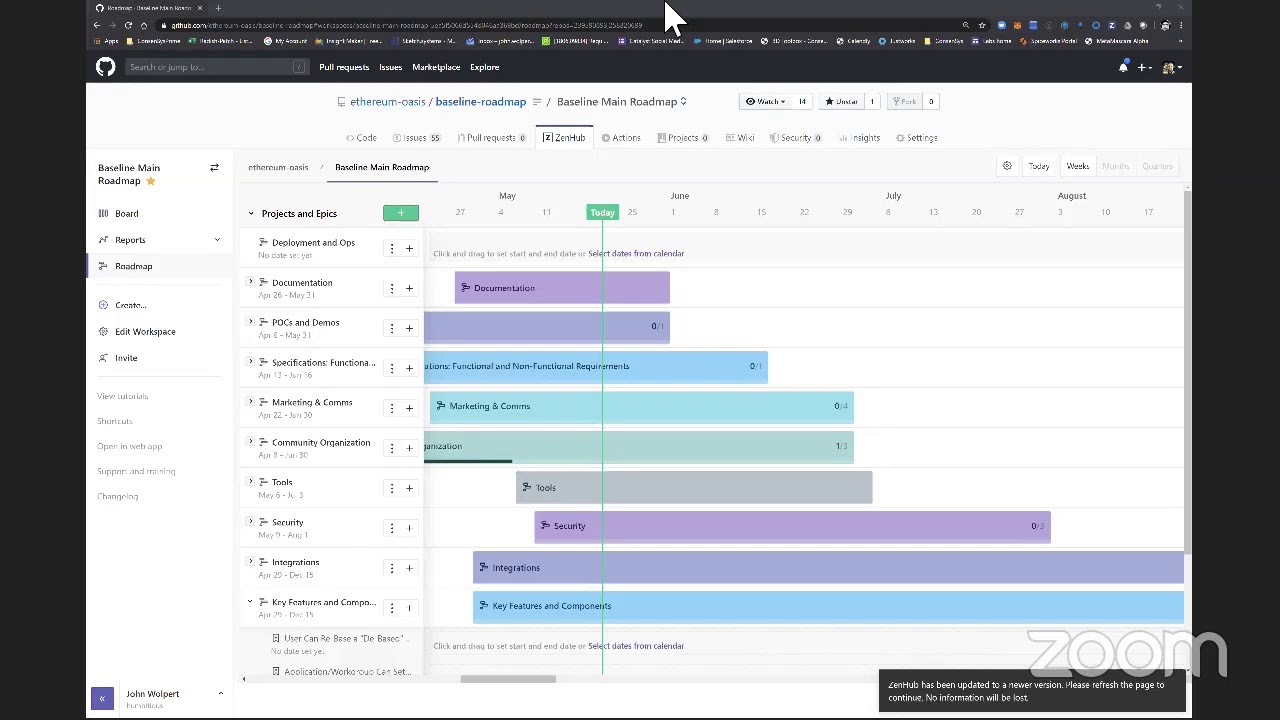The height and width of the screenshot is (720, 1280).
Task: Collapse the Key Features and Components row
Action: coord(251,602)
